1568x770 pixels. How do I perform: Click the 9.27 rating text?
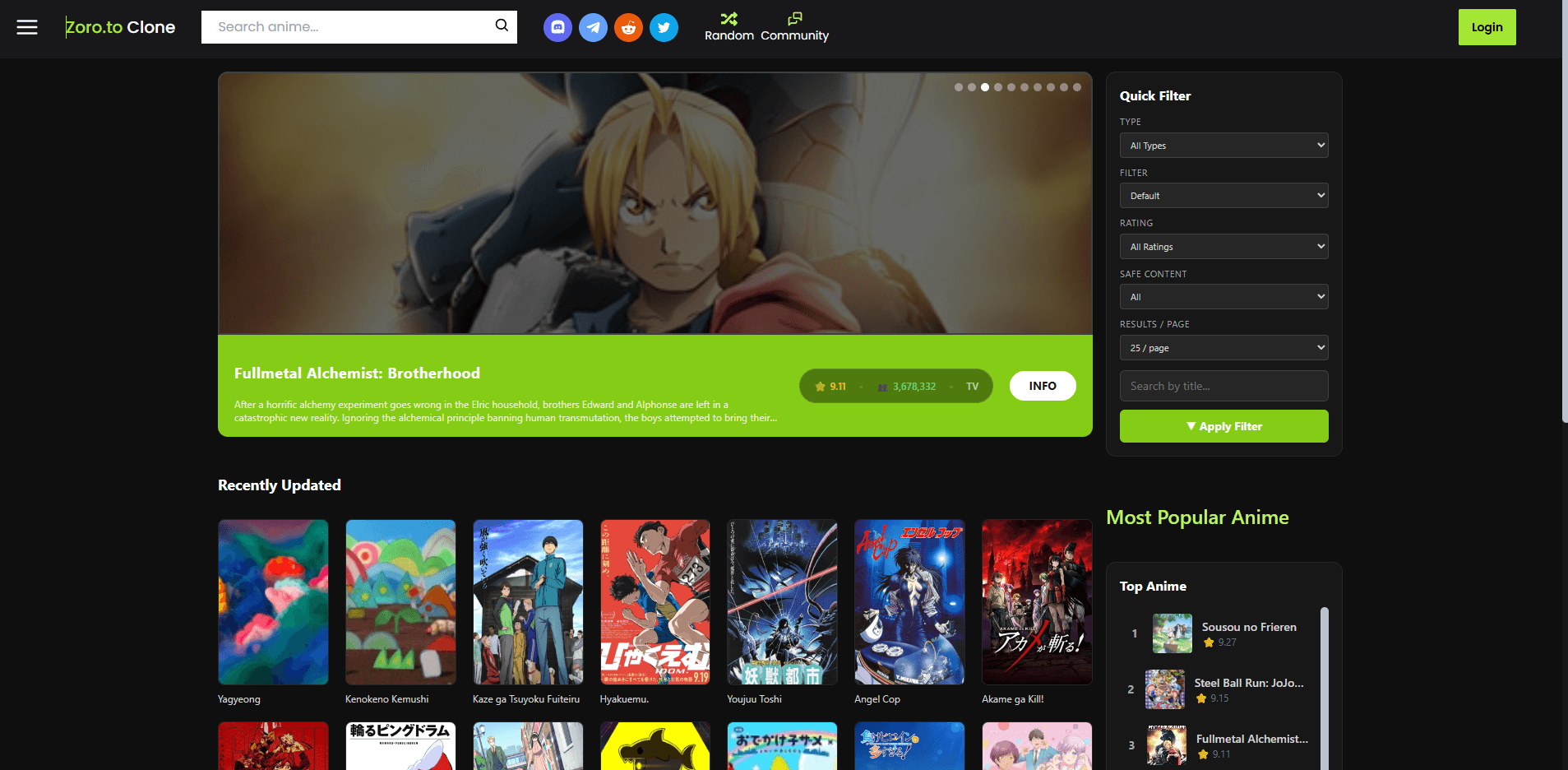click(x=1227, y=642)
